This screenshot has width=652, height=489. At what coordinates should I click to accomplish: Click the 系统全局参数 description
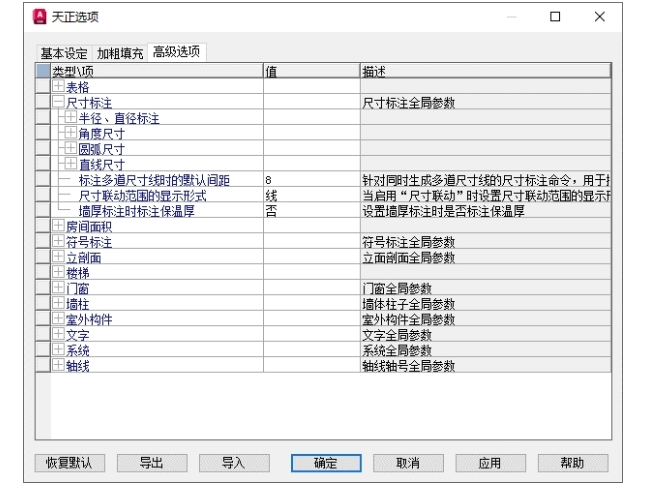click(397, 350)
